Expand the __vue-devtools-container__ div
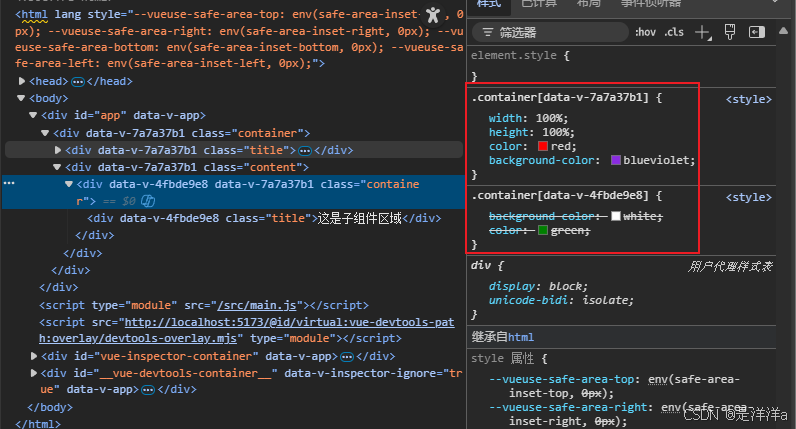 [34, 373]
